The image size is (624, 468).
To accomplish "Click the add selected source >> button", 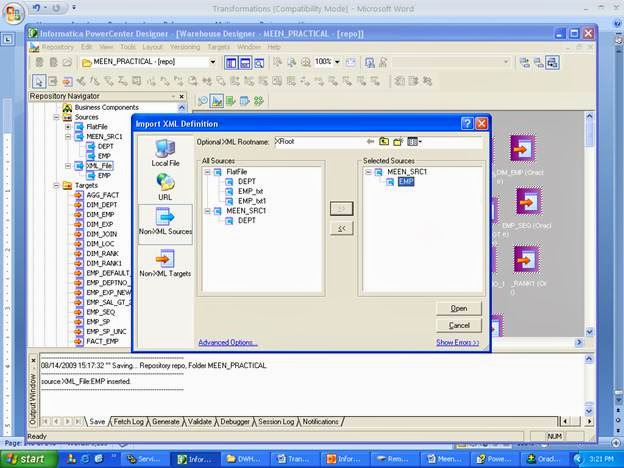I will [341, 209].
